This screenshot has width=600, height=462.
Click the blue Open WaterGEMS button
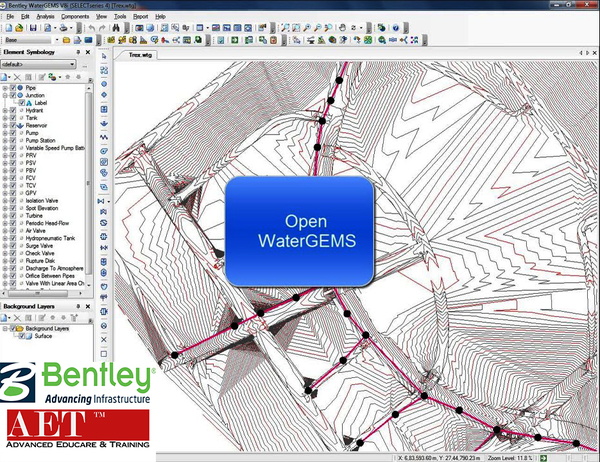tap(300, 229)
